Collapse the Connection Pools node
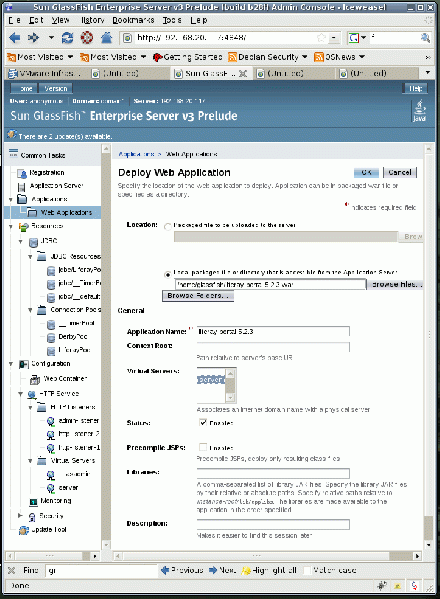 coord(30,310)
